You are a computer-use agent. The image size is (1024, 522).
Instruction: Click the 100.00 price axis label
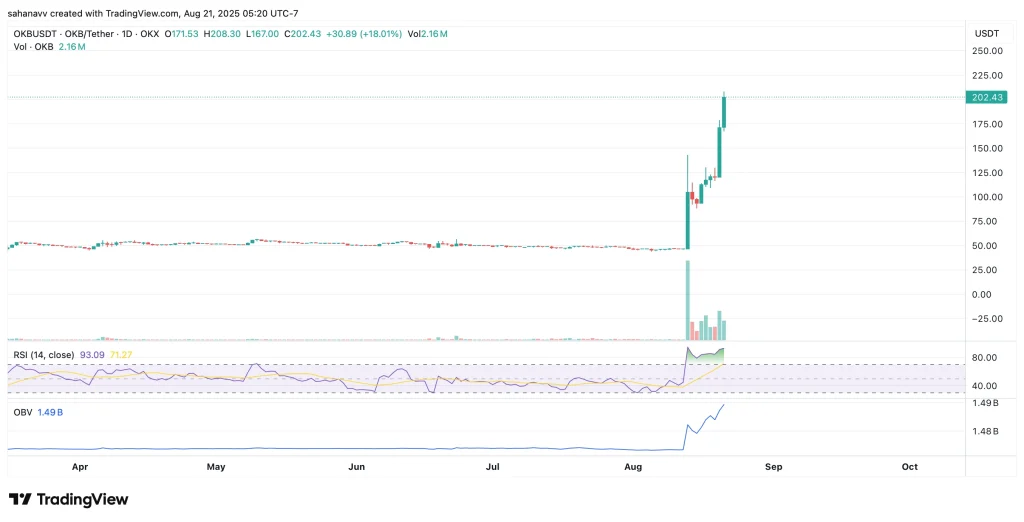click(x=987, y=197)
